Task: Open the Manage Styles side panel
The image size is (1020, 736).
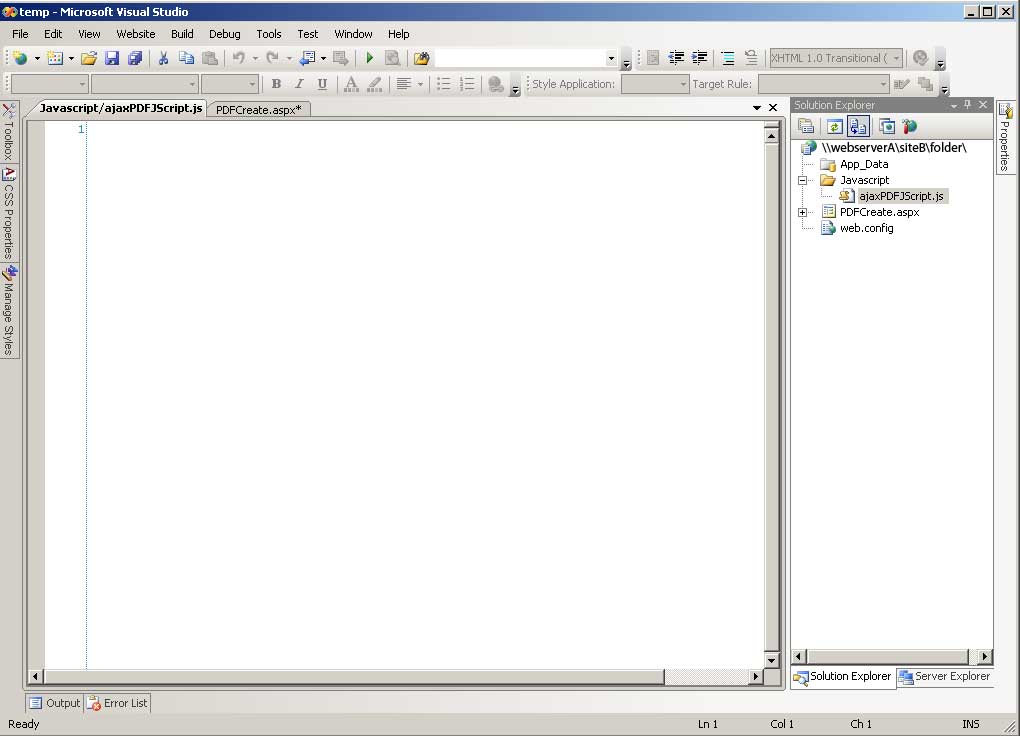Action: [9, 310]
